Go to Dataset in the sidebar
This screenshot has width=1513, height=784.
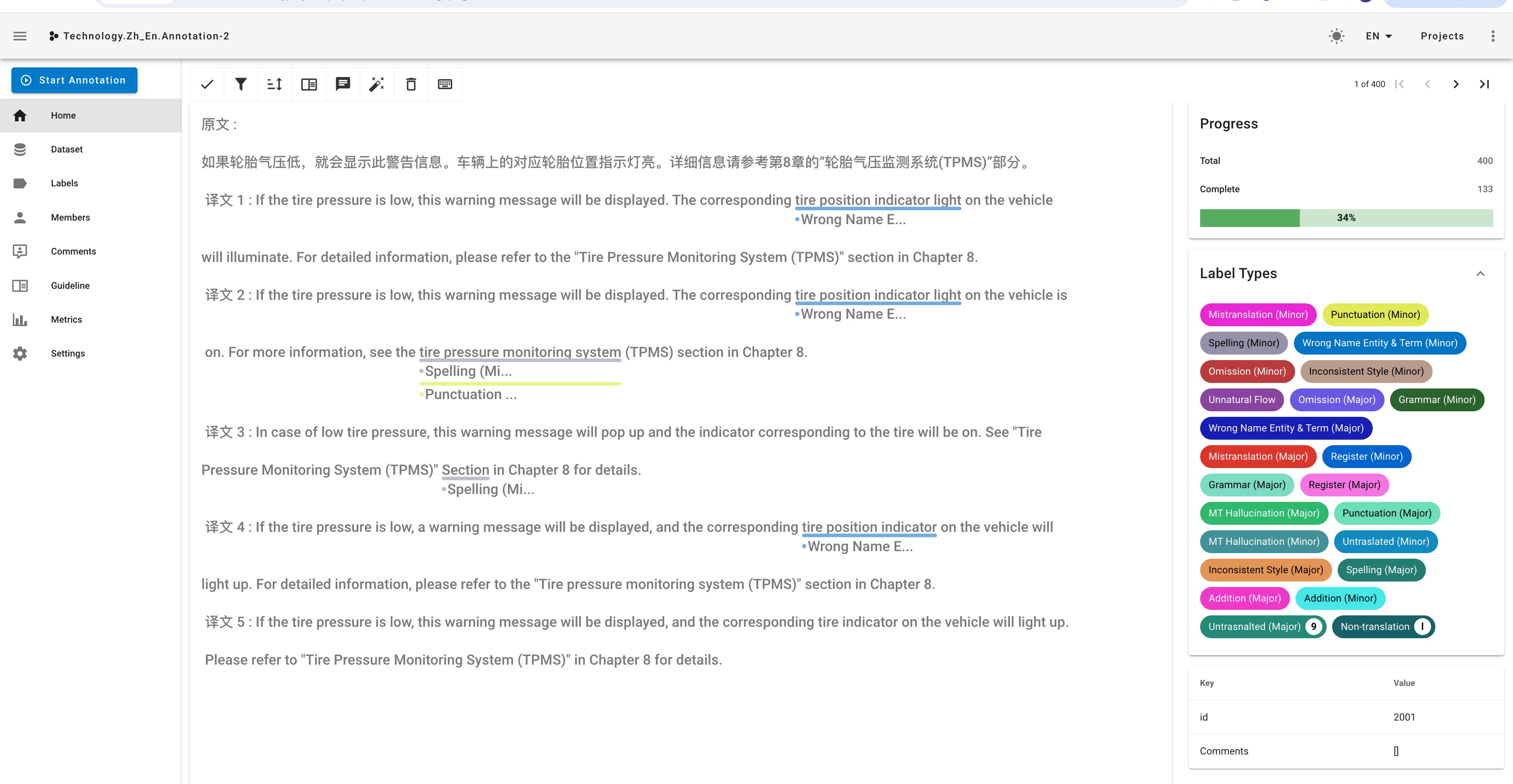pos(66,149)
